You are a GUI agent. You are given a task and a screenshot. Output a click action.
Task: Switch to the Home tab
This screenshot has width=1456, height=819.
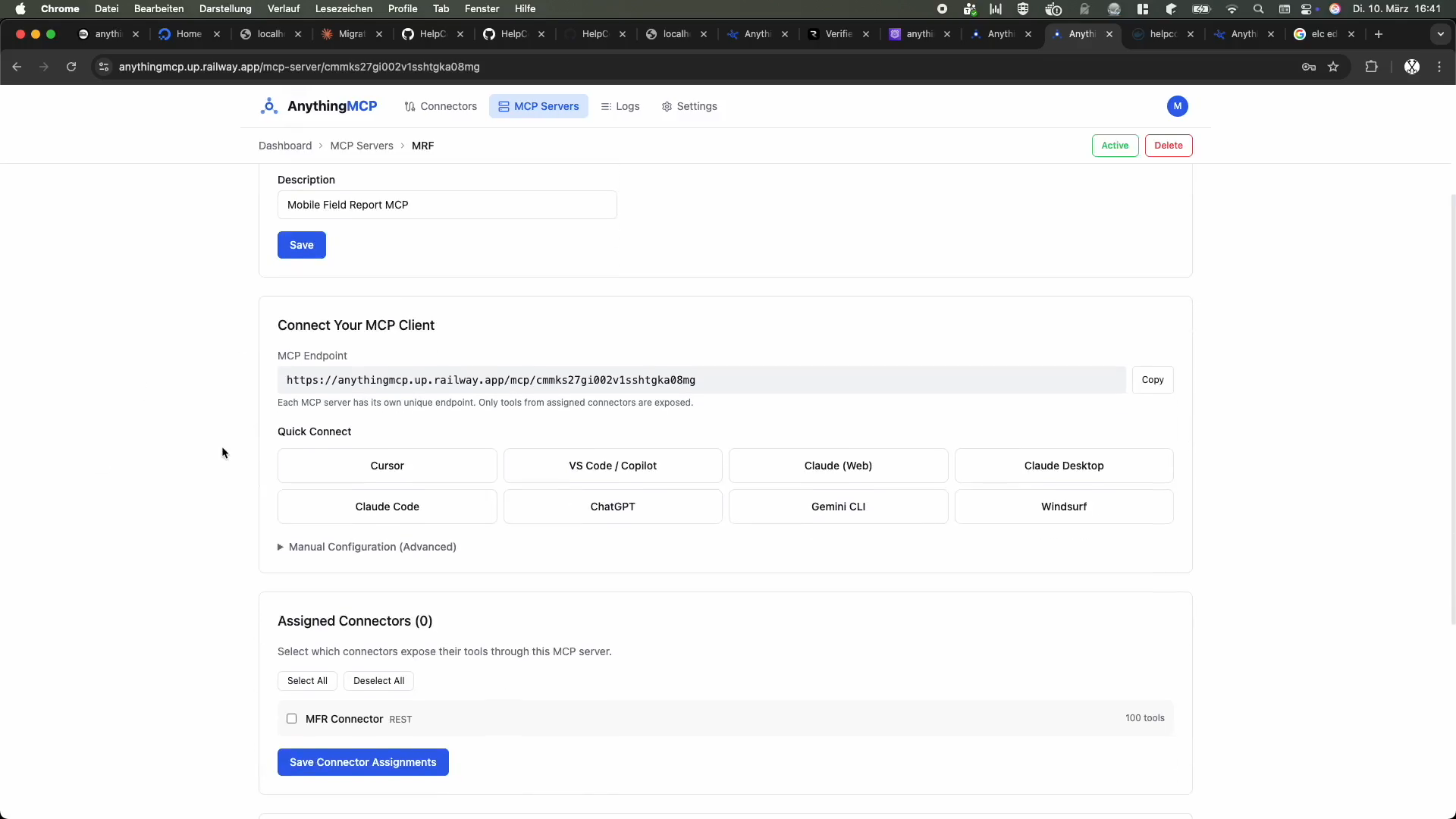coord(189,34)
